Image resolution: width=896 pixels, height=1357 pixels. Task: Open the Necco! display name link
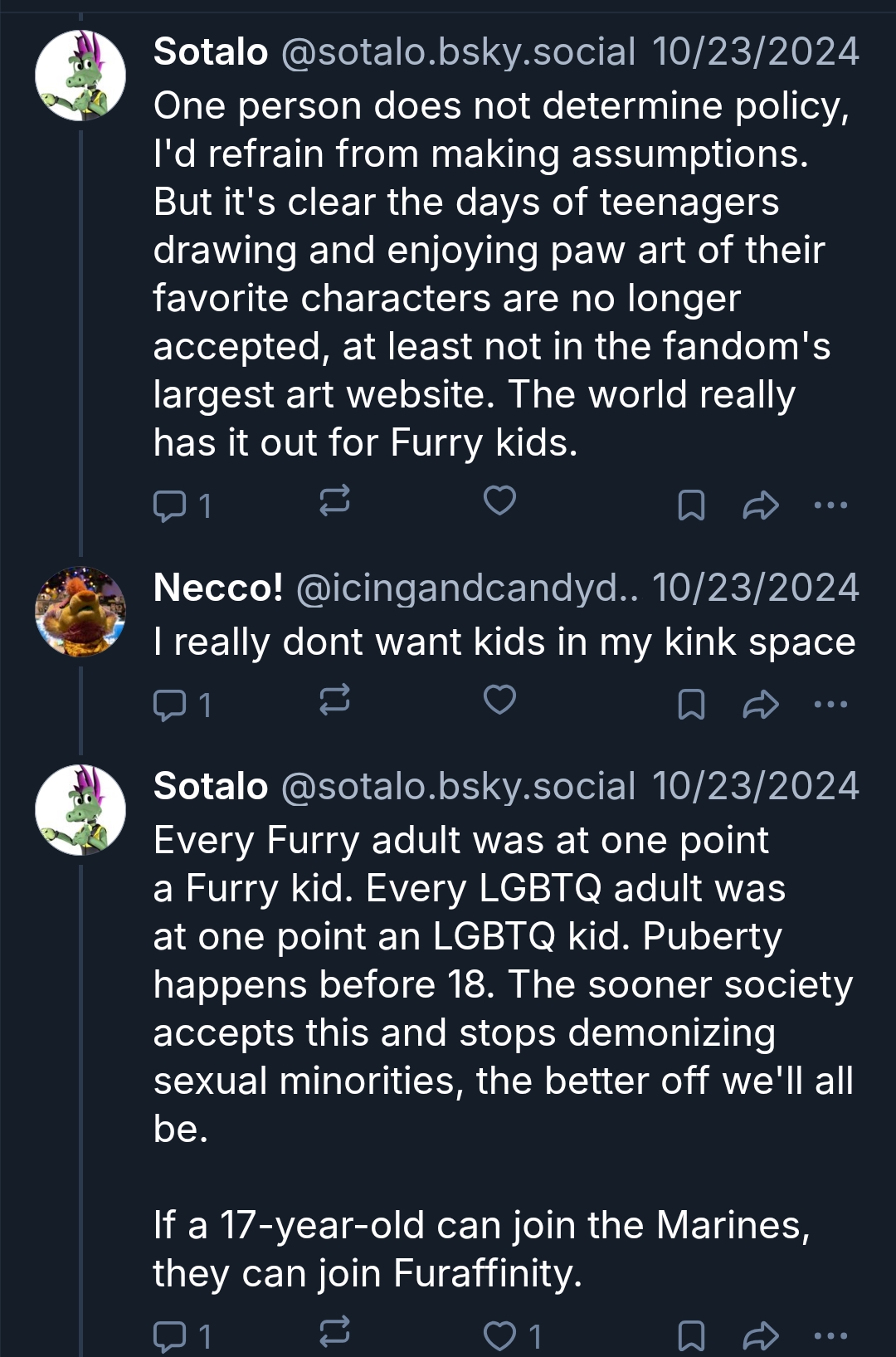(x=218, y=588)
